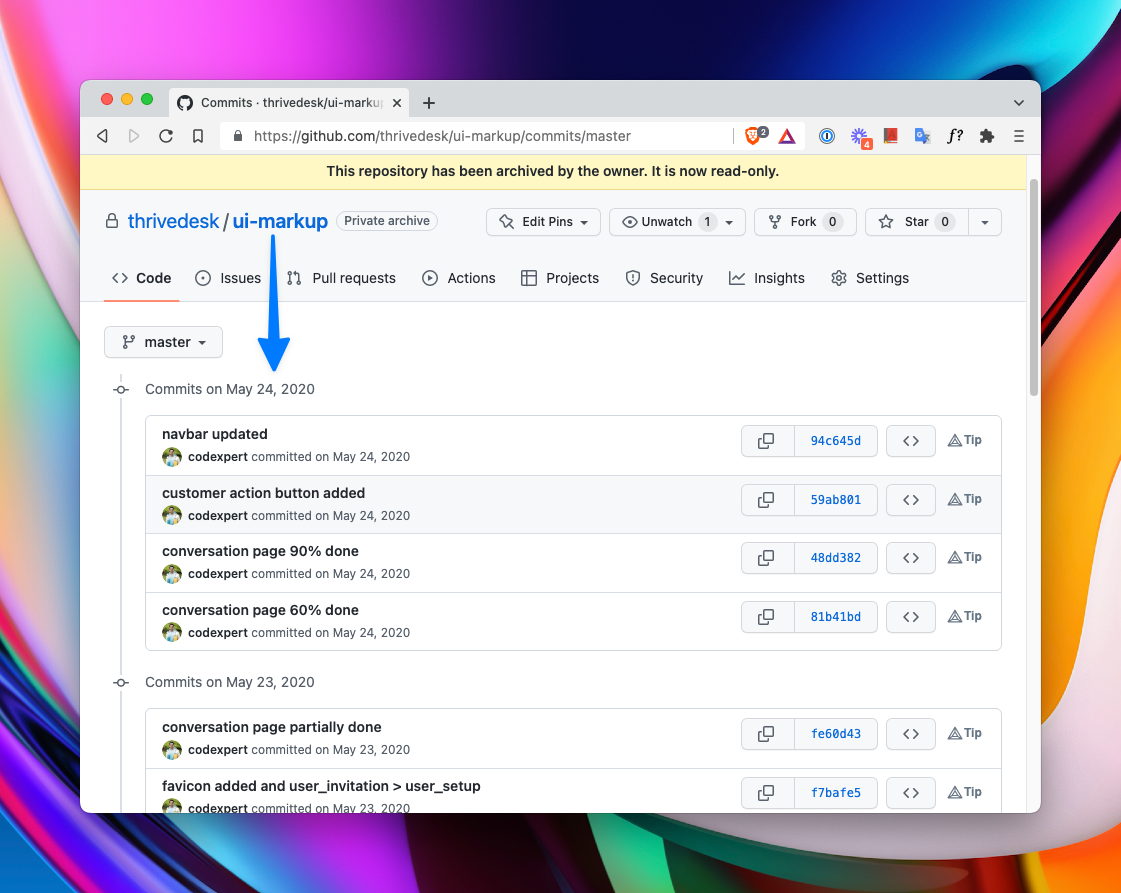
Task: Browse repository at conversation page 90% commit
Action: (911, 558)
